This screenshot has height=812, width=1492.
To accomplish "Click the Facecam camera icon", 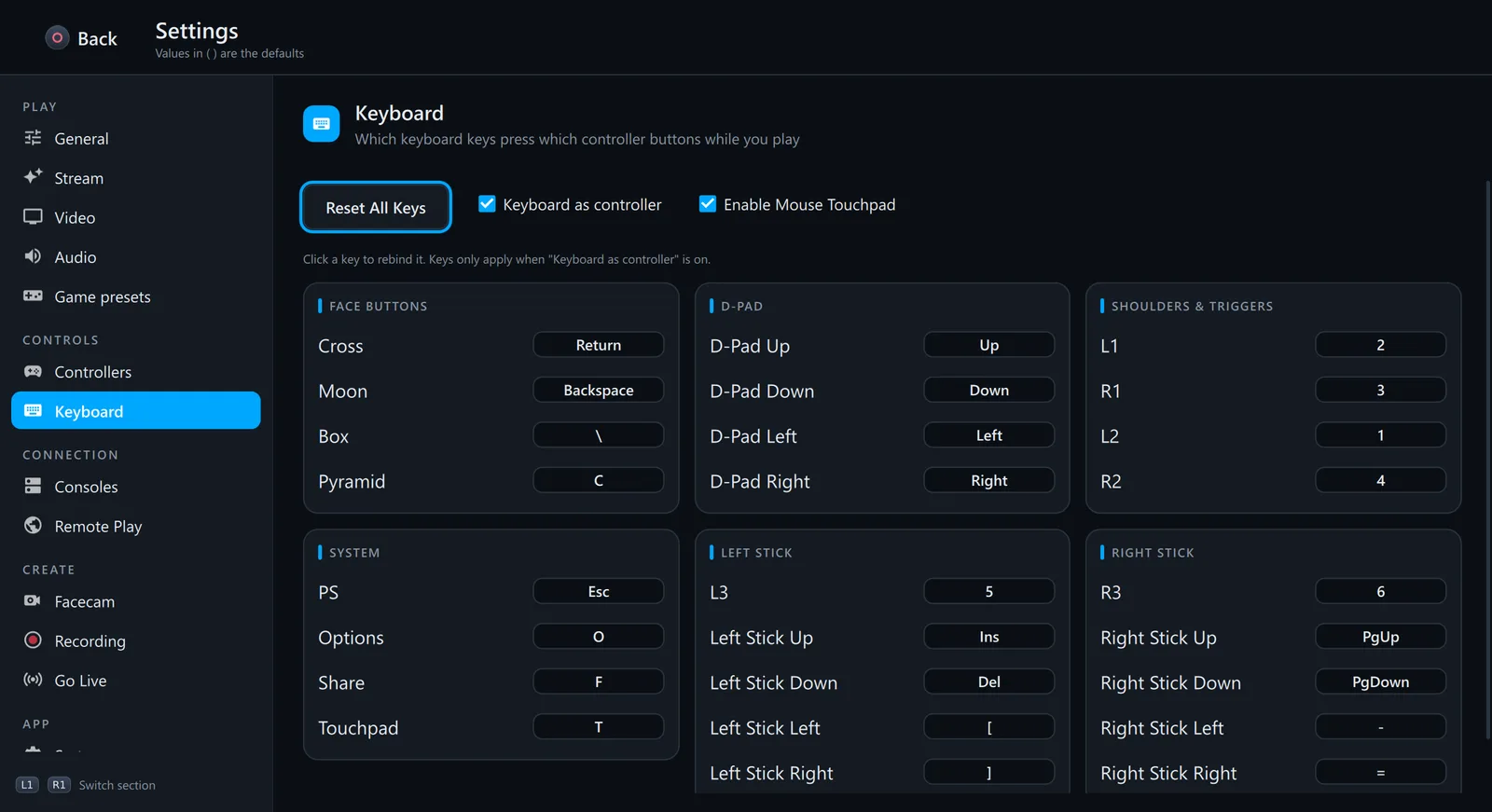I will point(33,601).
